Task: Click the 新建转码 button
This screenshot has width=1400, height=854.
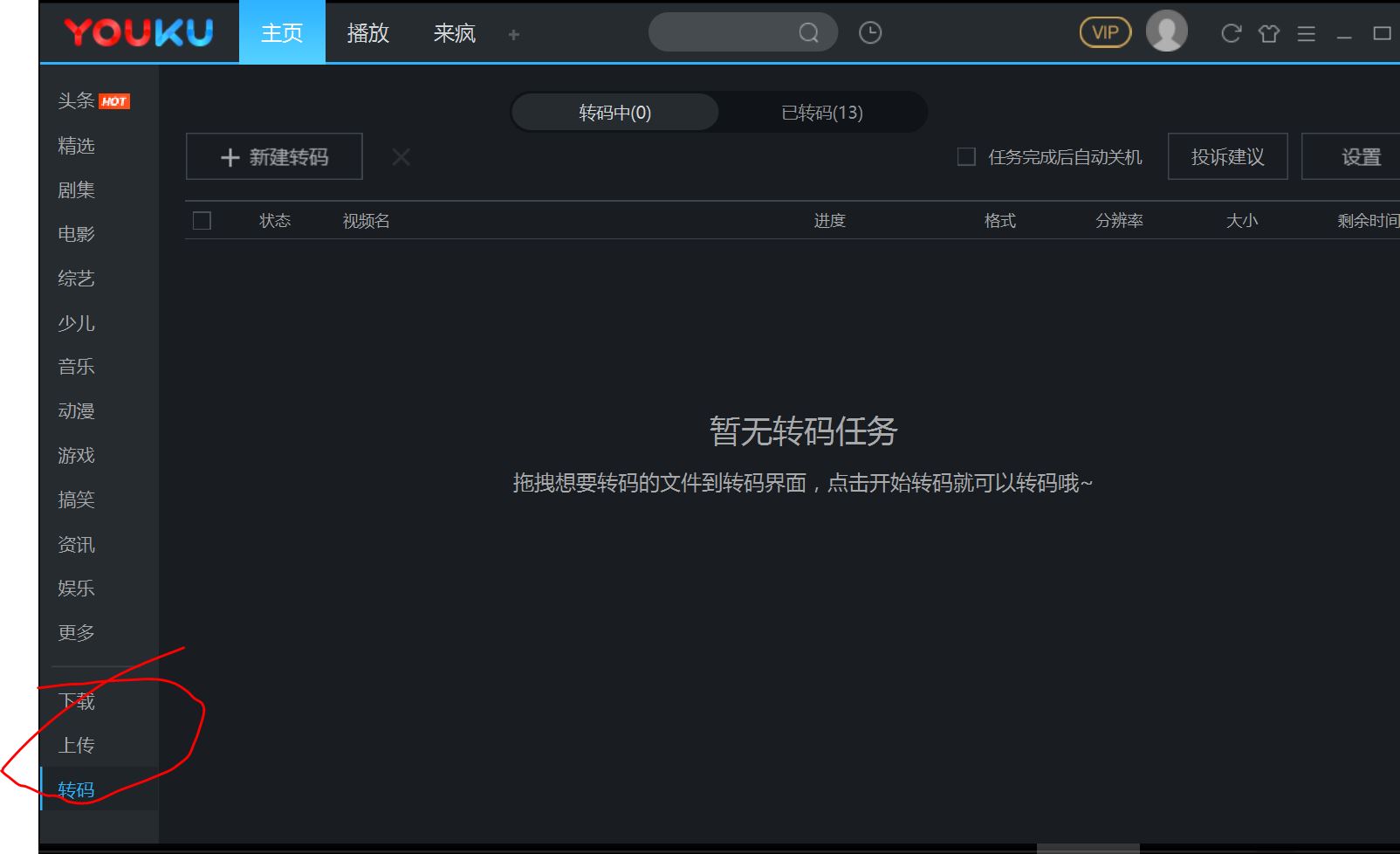Action: point(274,156)
